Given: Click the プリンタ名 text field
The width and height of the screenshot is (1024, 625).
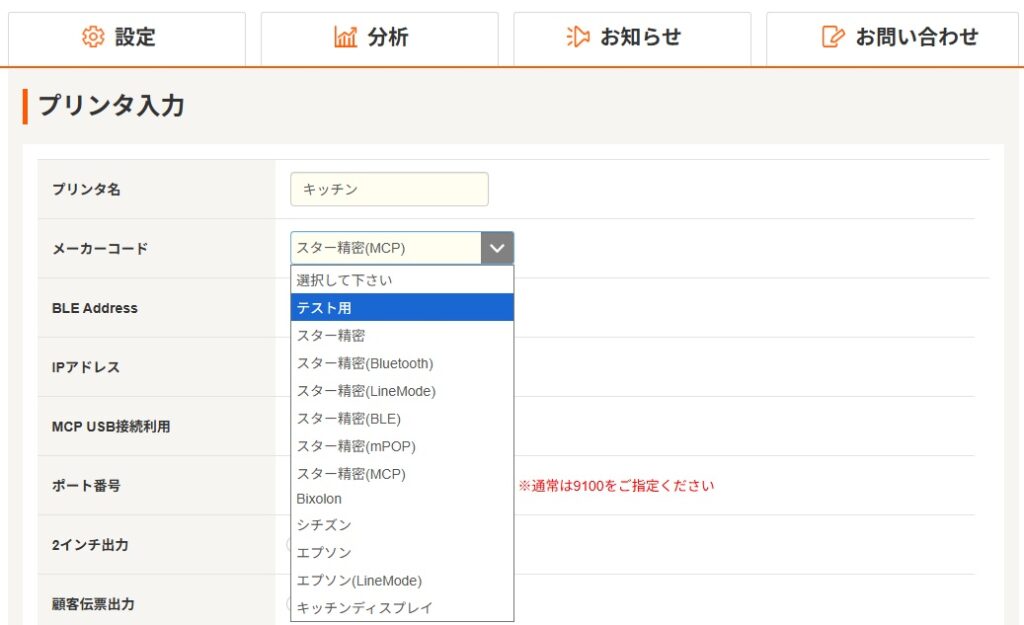Looking at the screenshot, I should click(x=389, y=189).
